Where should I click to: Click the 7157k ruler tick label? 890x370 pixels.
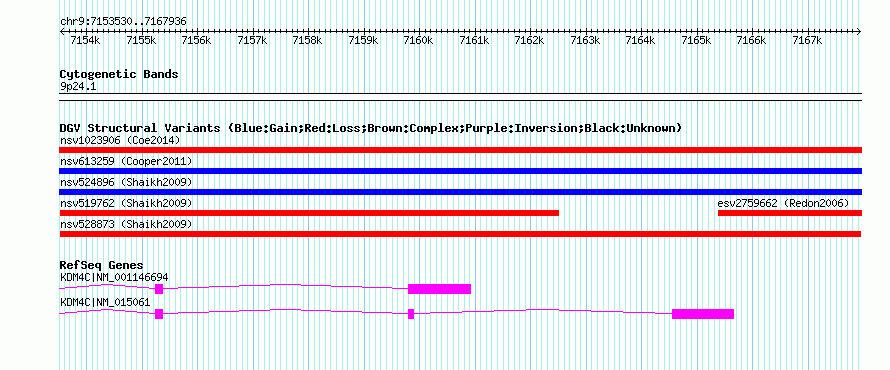pos(252,40)
